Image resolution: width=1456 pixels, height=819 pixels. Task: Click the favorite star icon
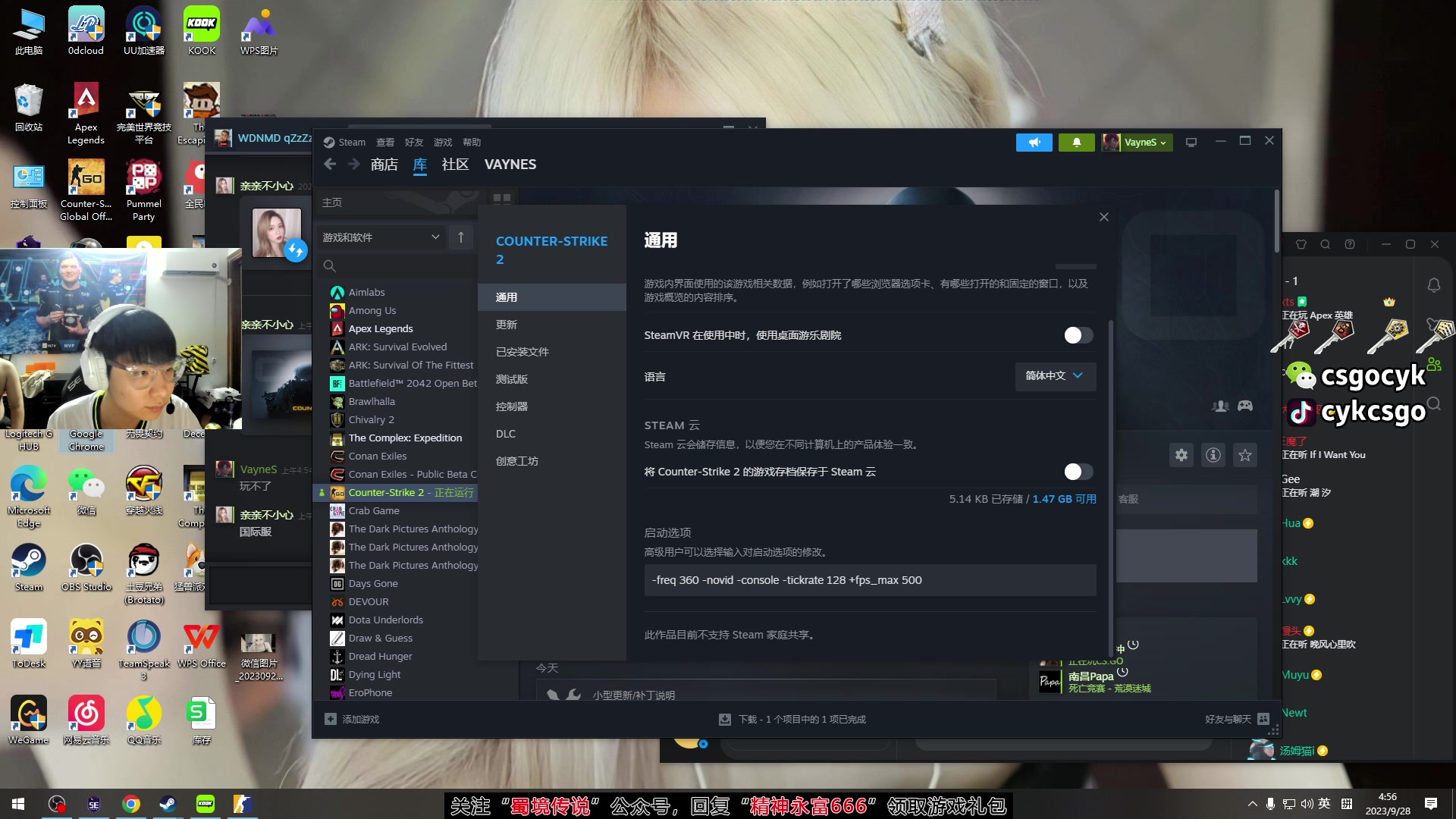(1245, 455)
